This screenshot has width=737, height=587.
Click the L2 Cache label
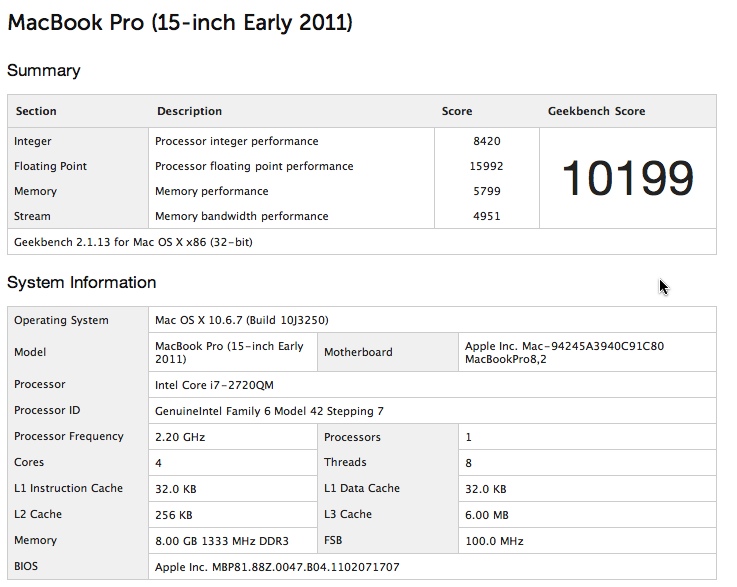[38, 514]
